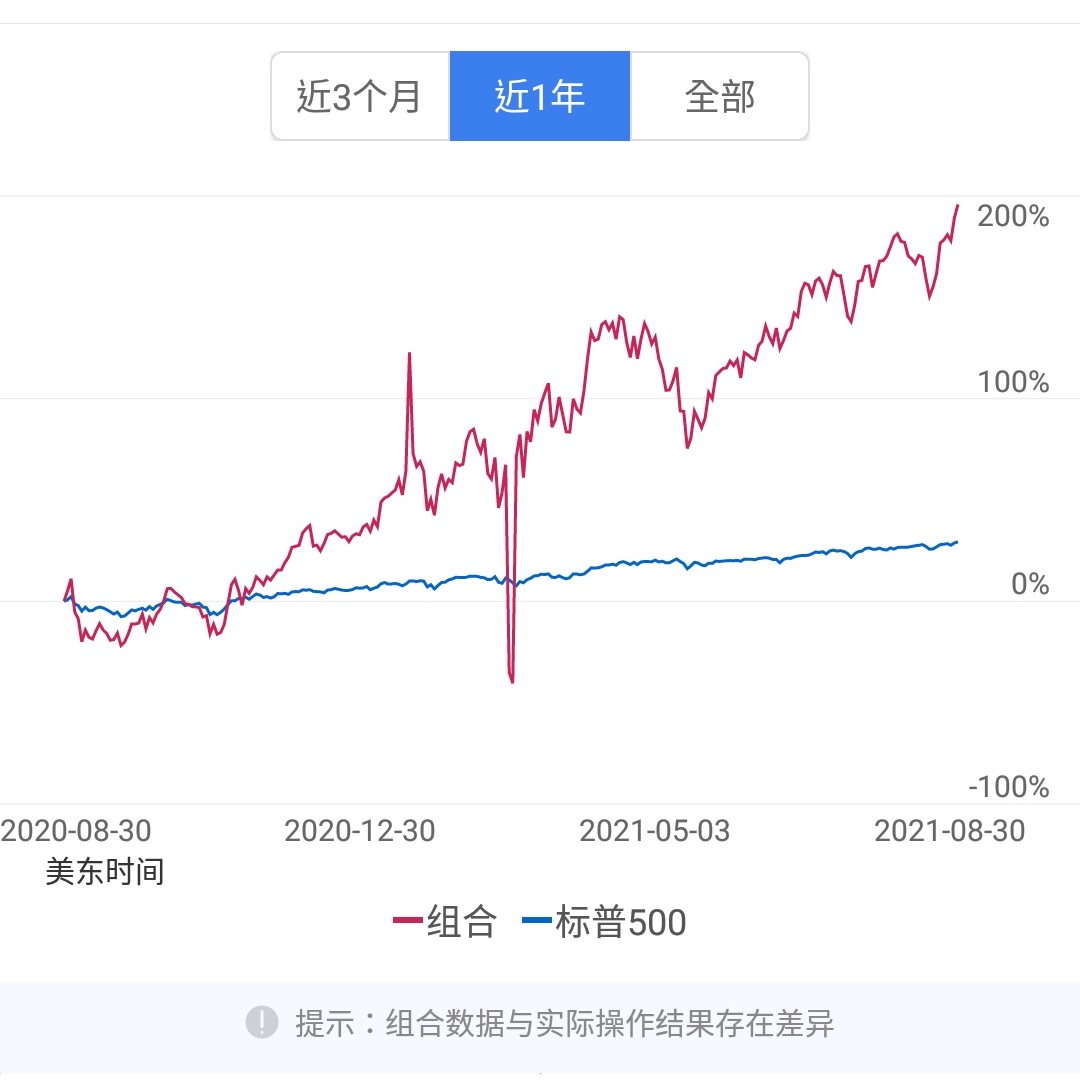Click the red 组合 legend color marker

click(x=407, y=922)
